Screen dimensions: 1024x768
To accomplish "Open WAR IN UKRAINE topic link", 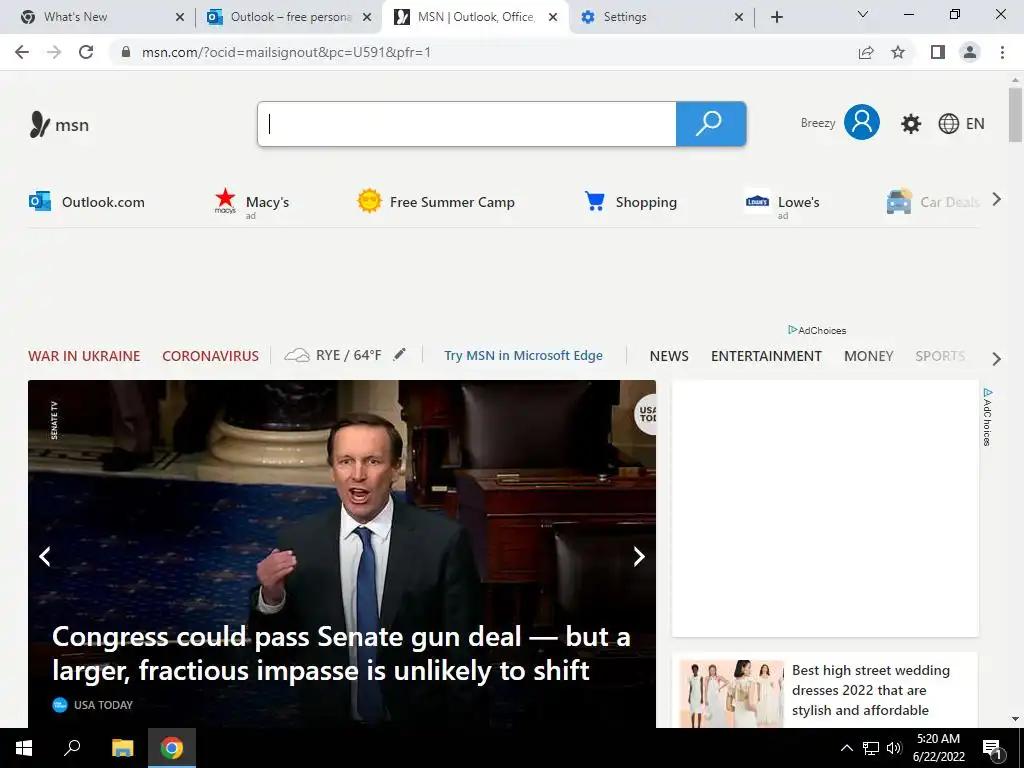I will (84, 356).
